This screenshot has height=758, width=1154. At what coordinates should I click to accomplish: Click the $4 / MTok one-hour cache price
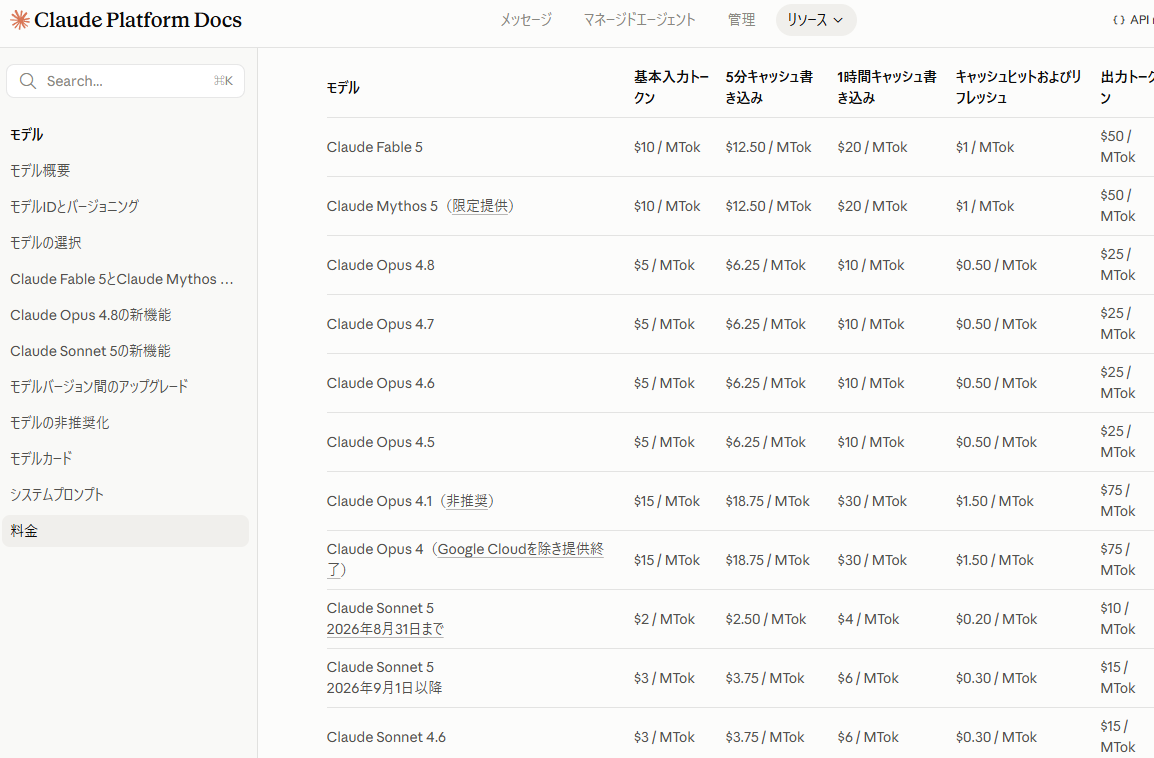(868, 619)
